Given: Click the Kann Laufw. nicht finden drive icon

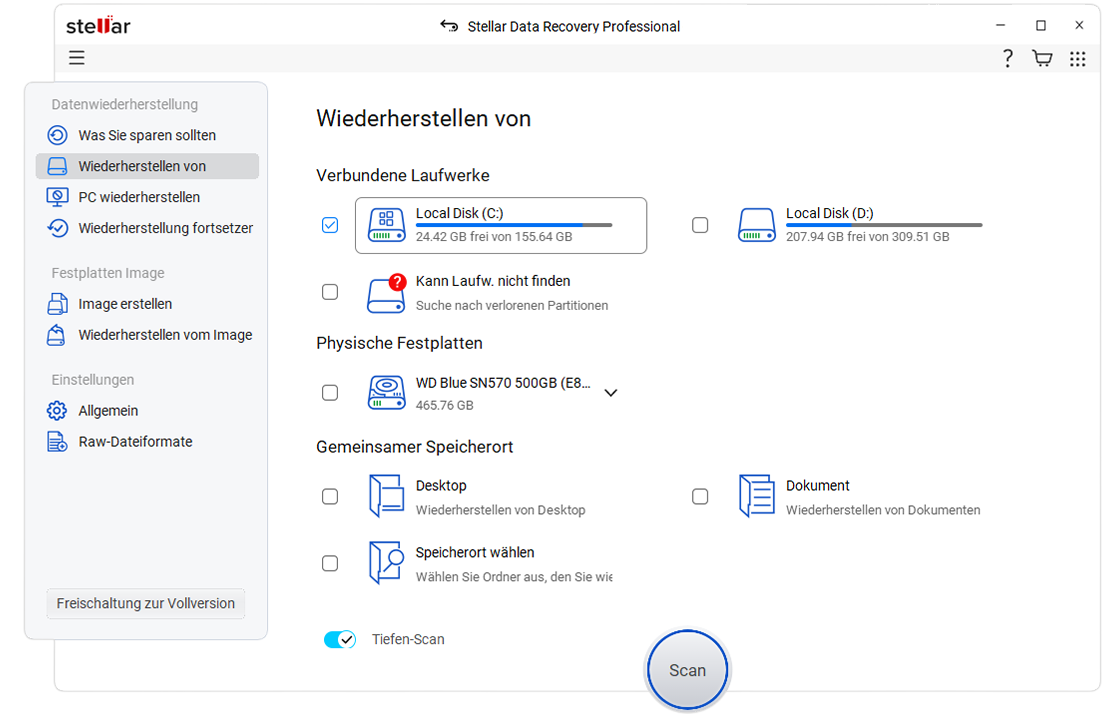Looking at the screenshot, I should point(386,293).
